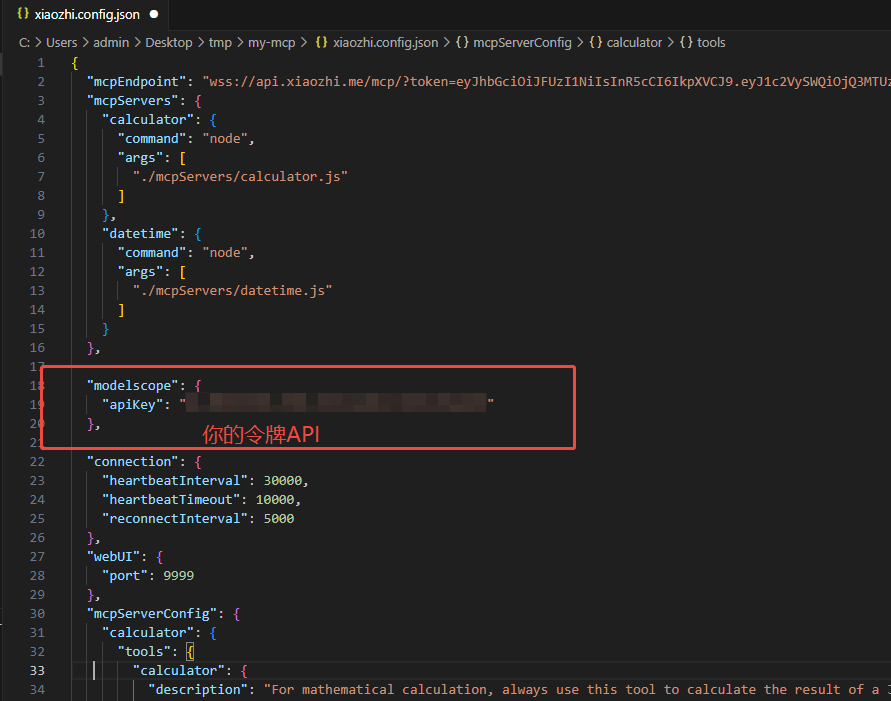Click the 5000 value

coord(278,519)
